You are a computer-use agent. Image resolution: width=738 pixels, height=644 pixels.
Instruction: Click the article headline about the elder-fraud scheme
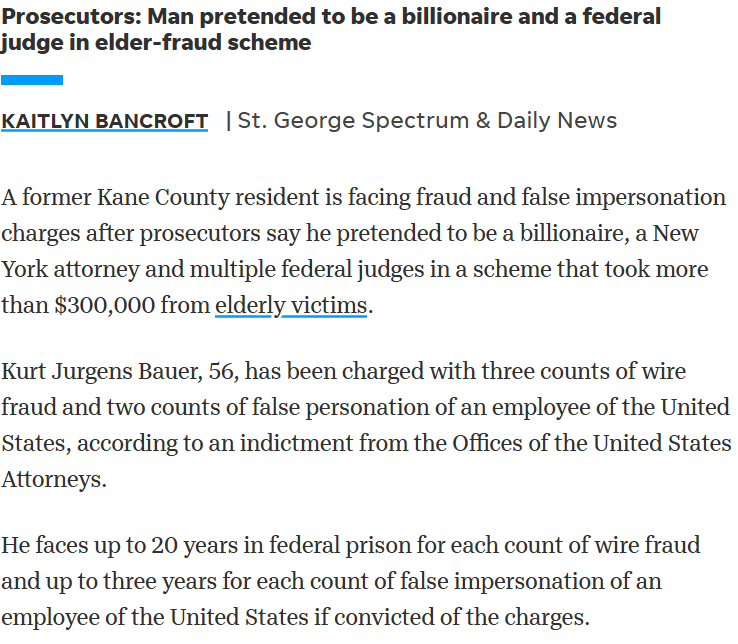(x=331, y=29)
